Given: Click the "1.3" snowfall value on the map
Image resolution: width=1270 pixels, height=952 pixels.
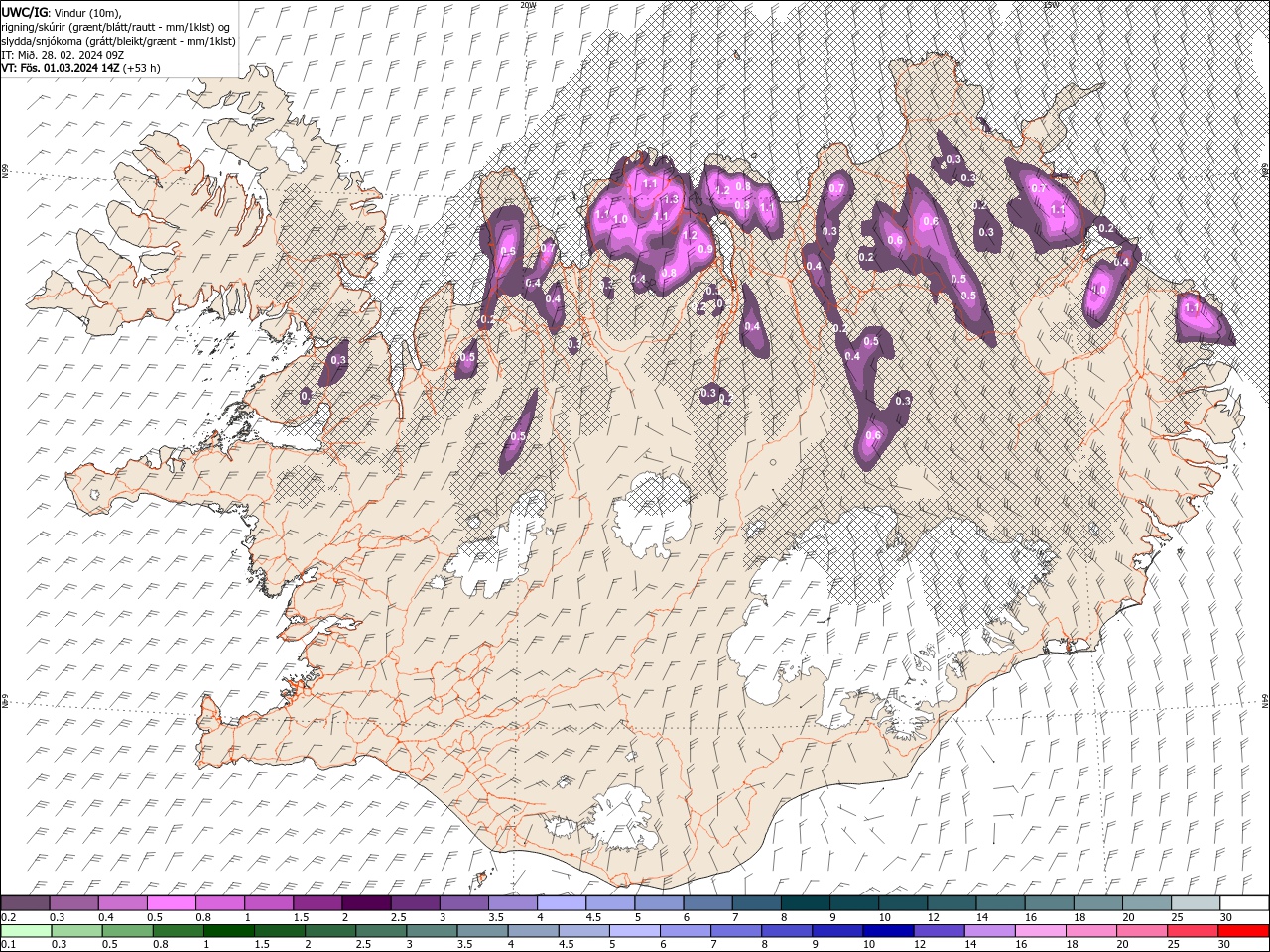Looking at the screenshot, I should [x=671, y=199].
